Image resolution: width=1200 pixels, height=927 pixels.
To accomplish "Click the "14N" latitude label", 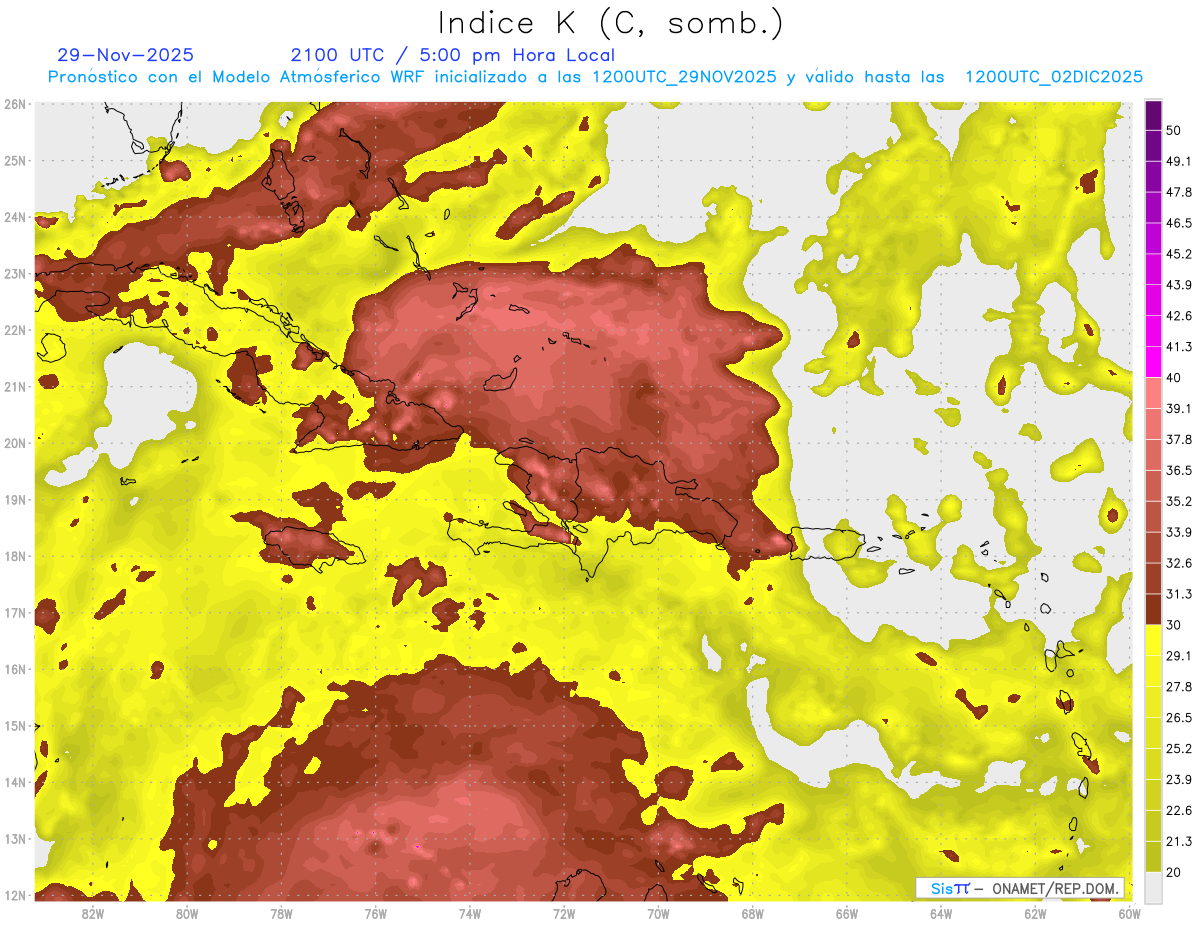I will (14, 782).
